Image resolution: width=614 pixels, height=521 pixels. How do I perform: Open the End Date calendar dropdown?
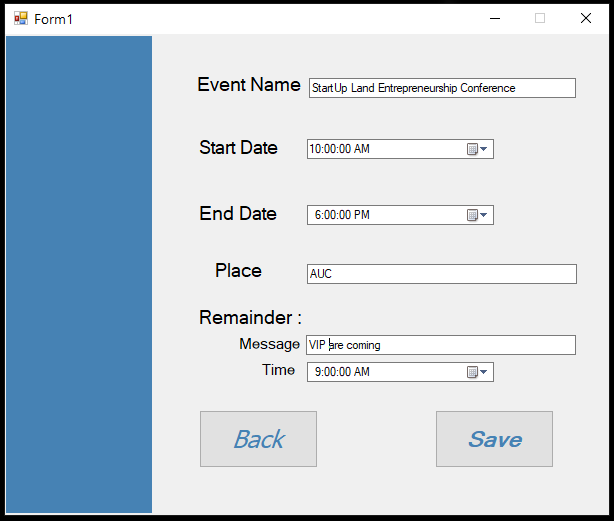coord(477,215)
